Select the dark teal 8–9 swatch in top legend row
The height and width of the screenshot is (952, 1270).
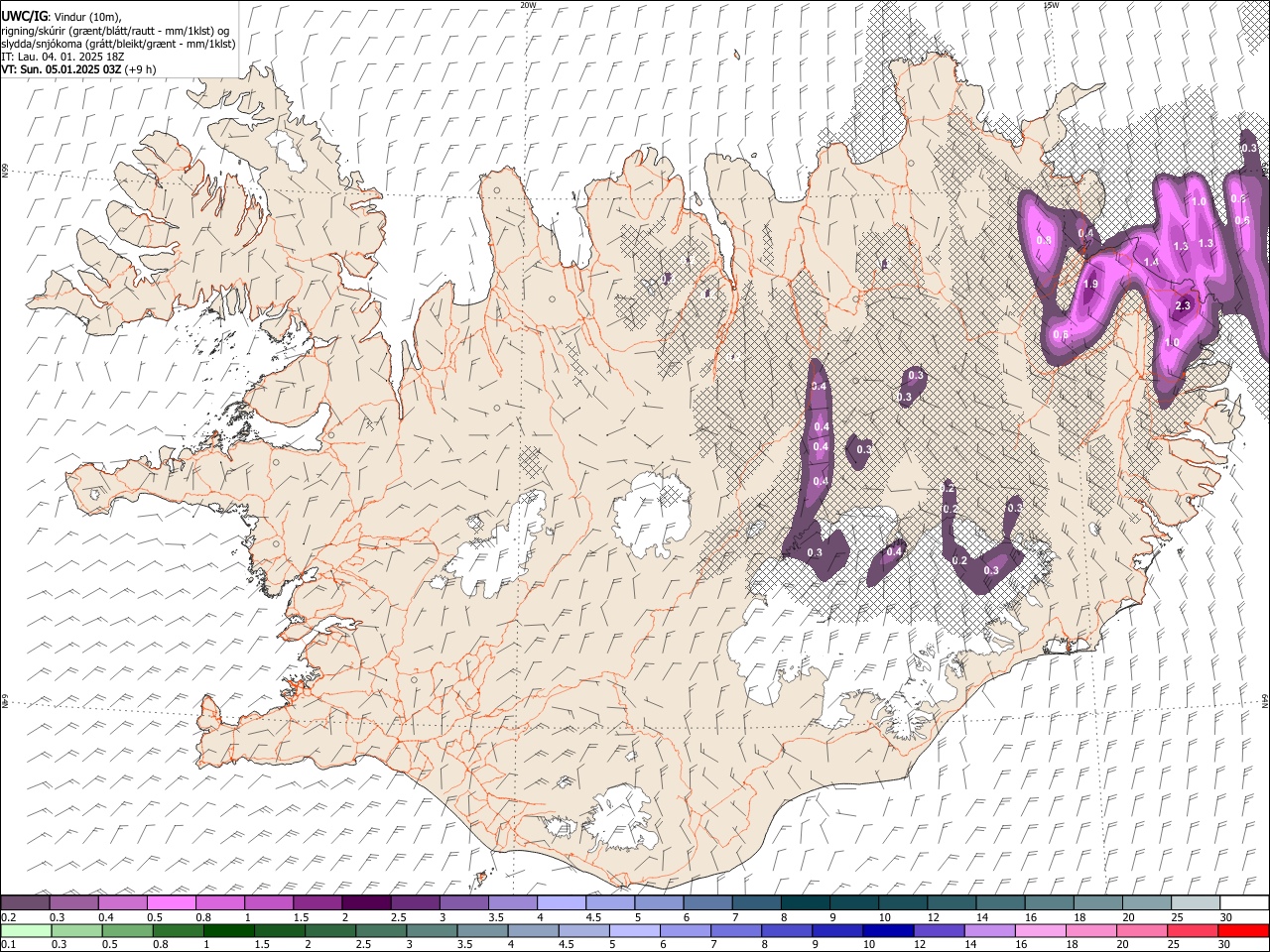[805, 903]
